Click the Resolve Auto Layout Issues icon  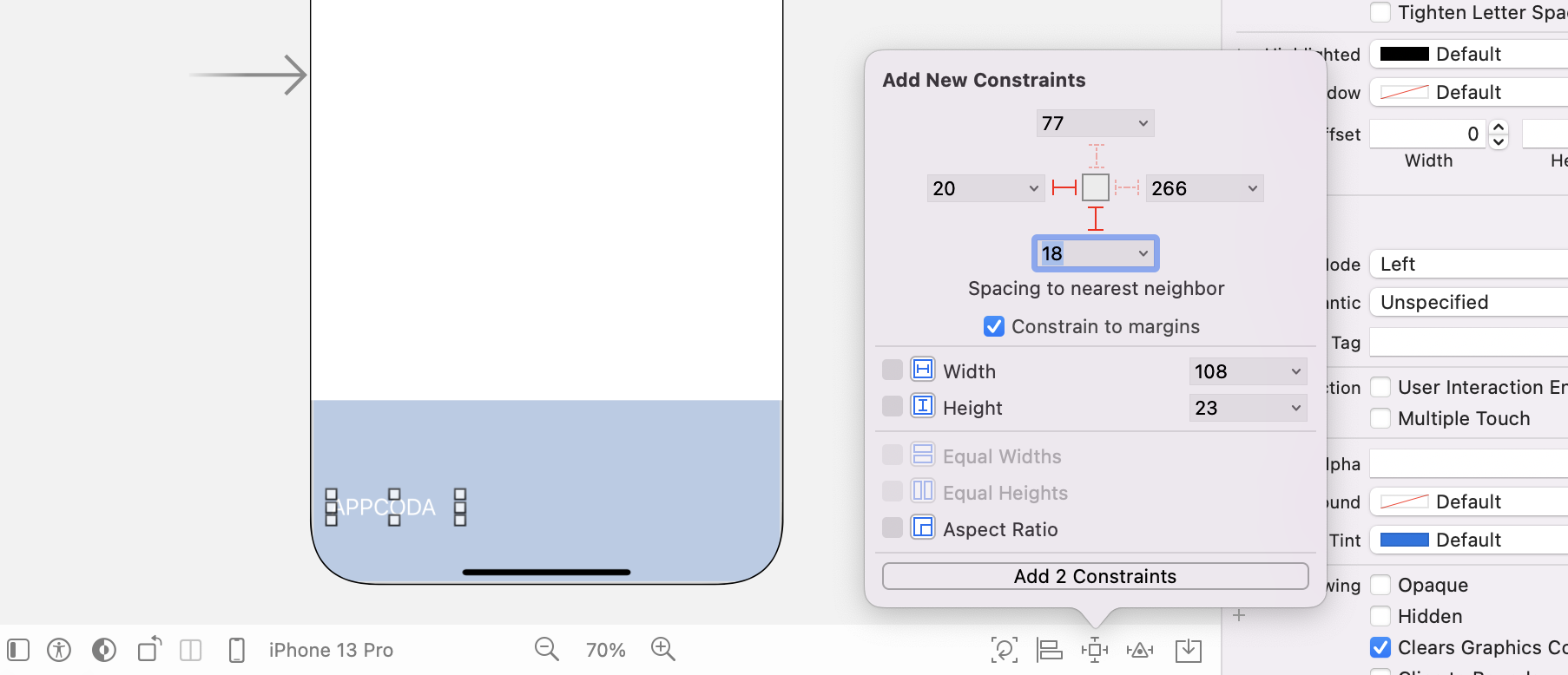point(1140,649)
